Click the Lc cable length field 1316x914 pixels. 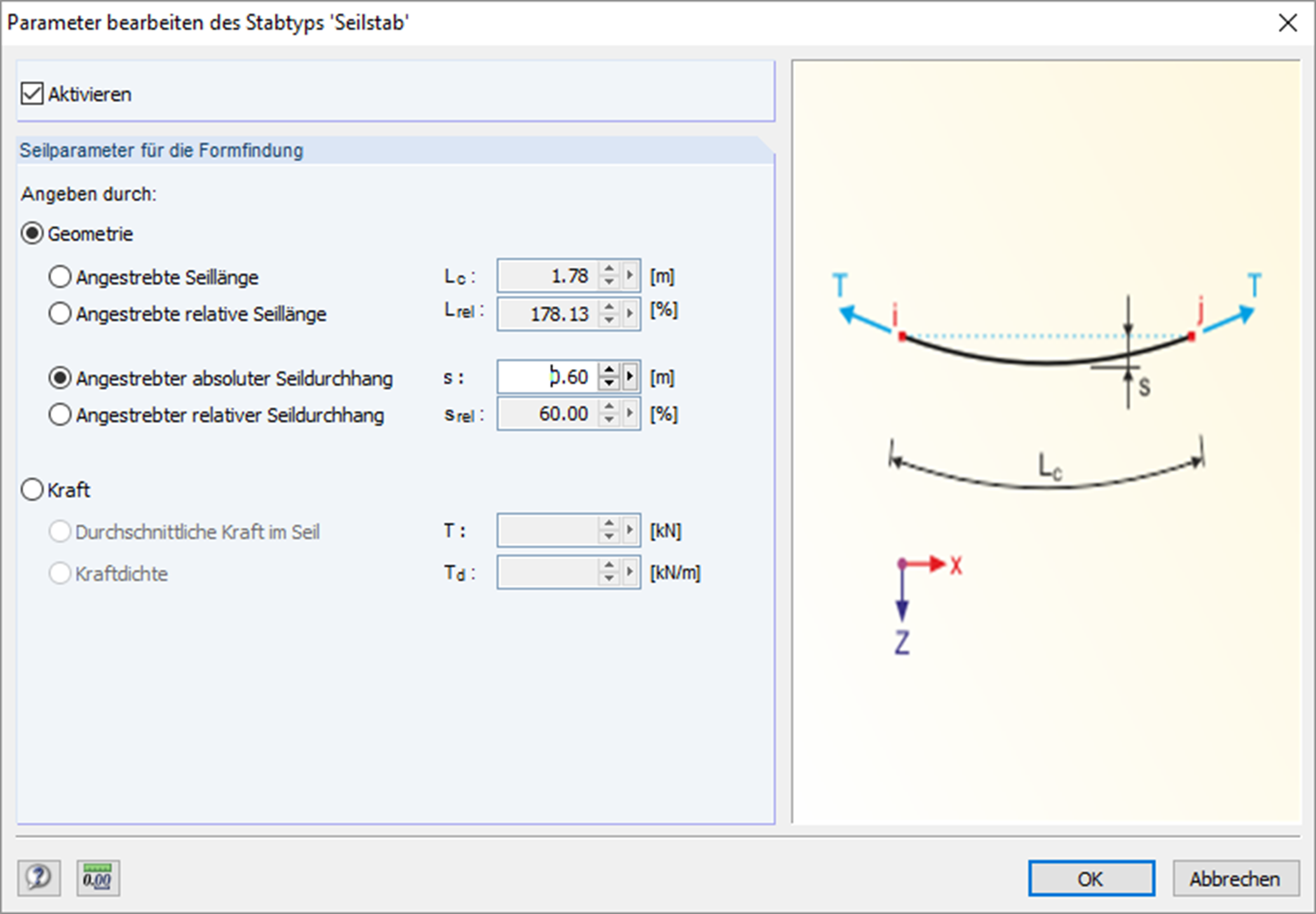pyautogui.click(x=547, y=276)
